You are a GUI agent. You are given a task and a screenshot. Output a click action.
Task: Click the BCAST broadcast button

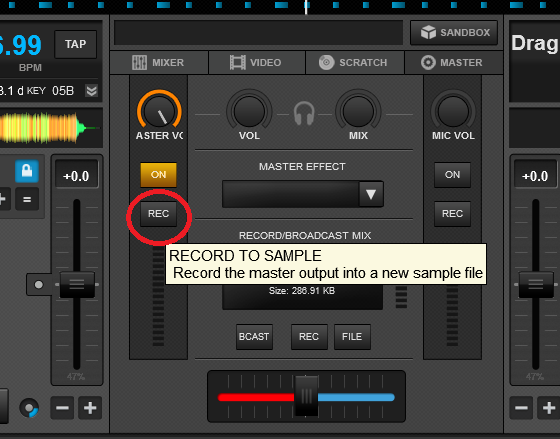tap(254, 337)
